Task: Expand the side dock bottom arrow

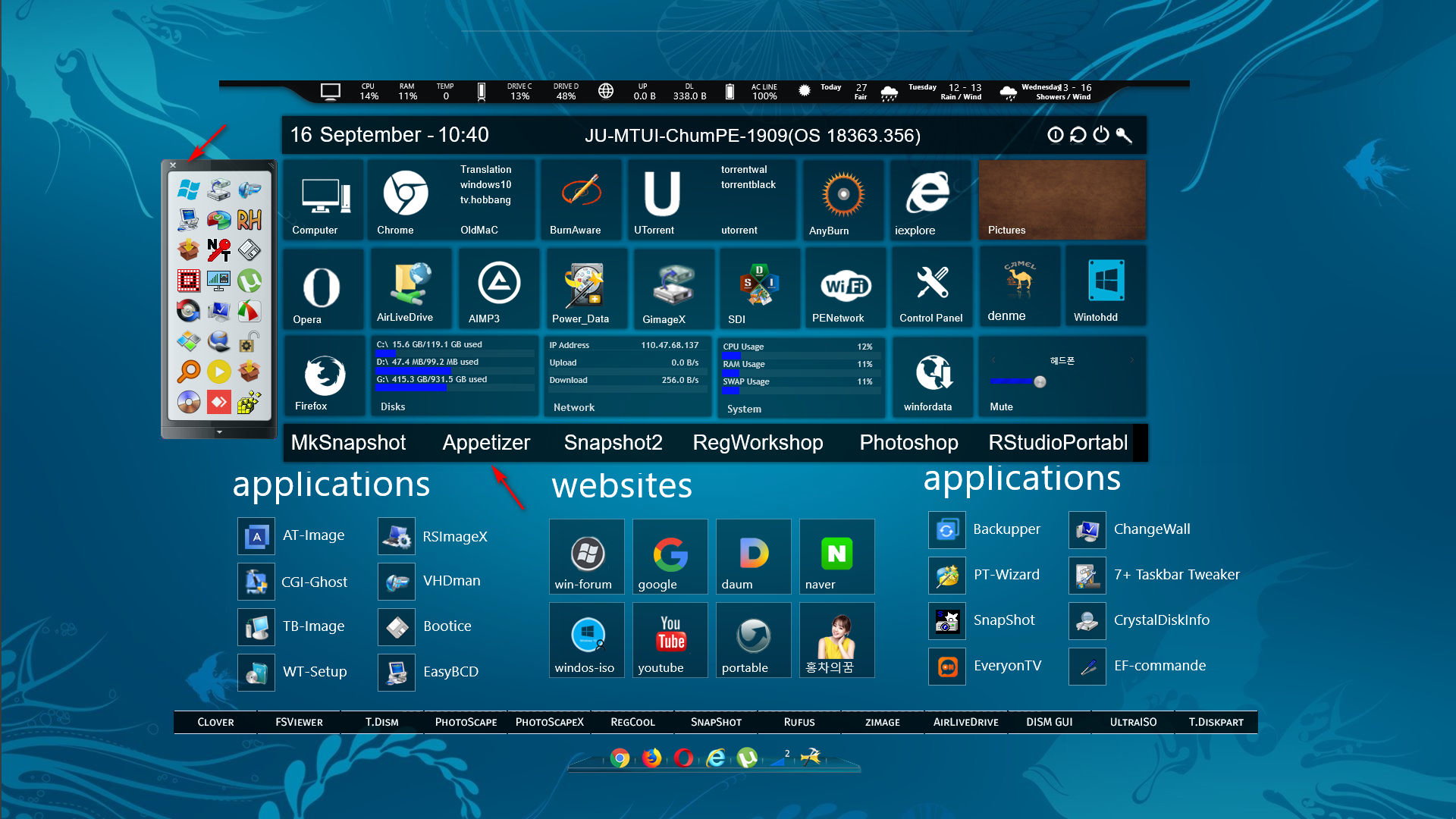Action: (219, 432)
